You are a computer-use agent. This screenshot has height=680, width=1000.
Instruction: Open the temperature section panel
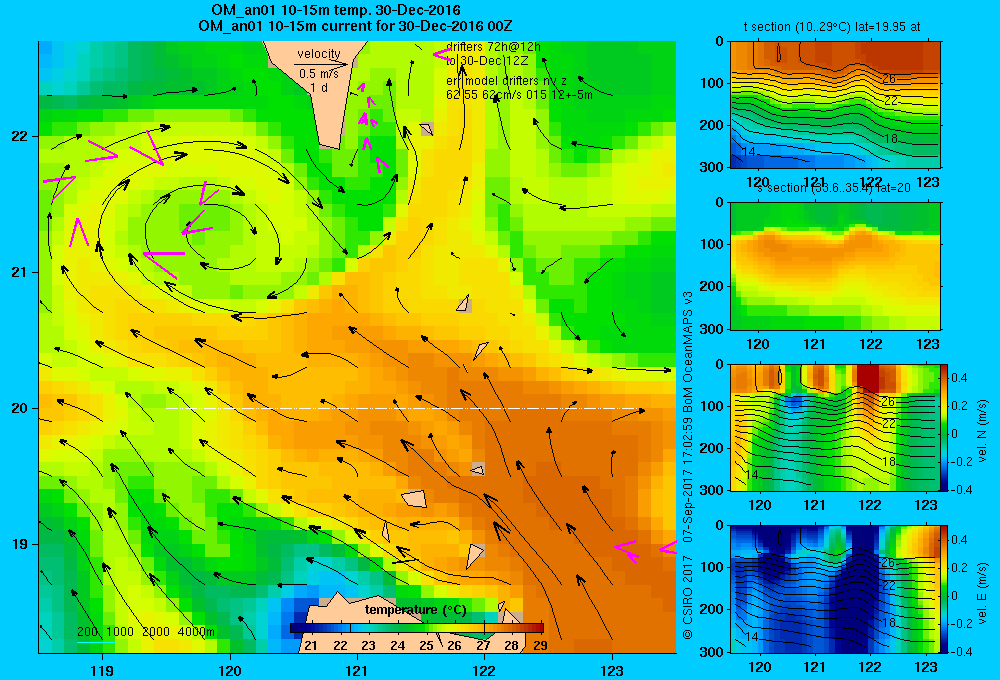pyautogui.click(x=835, y=105)
